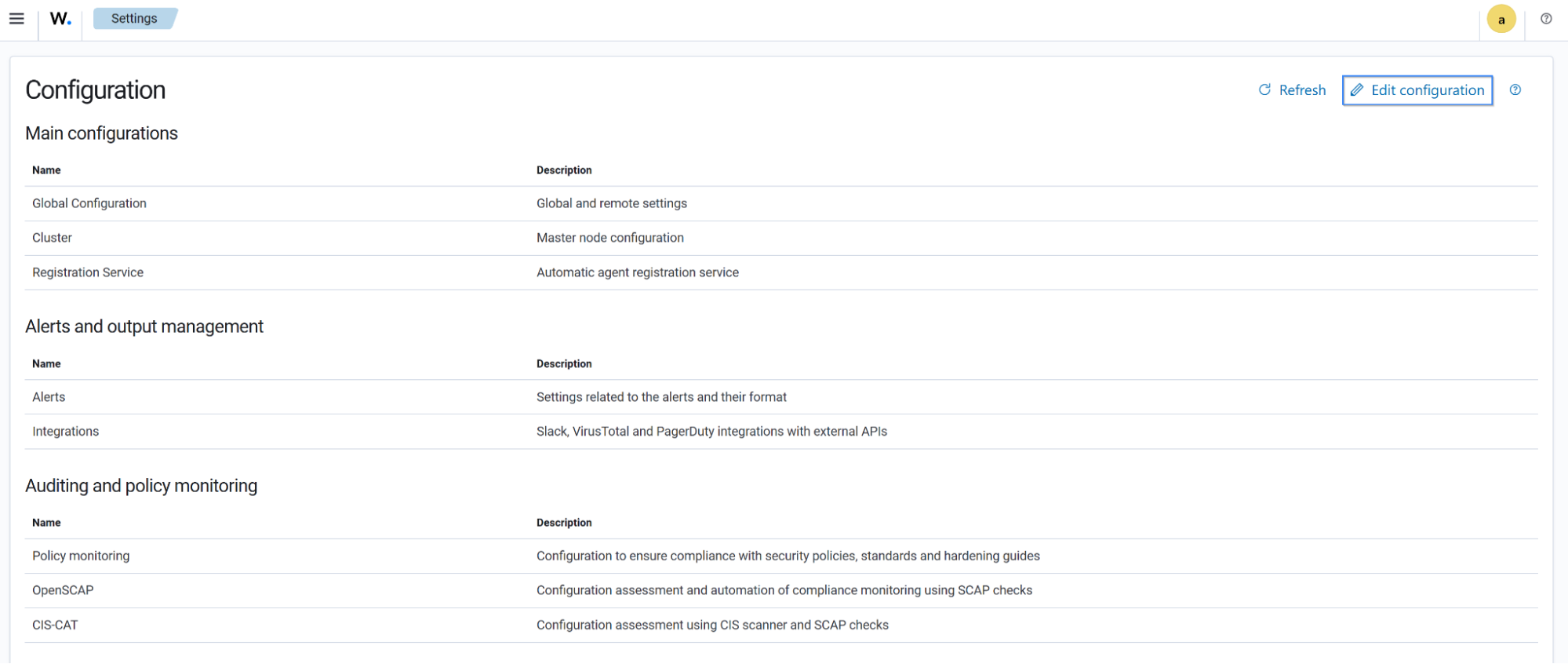Open help via top-right question mark icon
1568x664 pixels.
tap(1545, 17)
